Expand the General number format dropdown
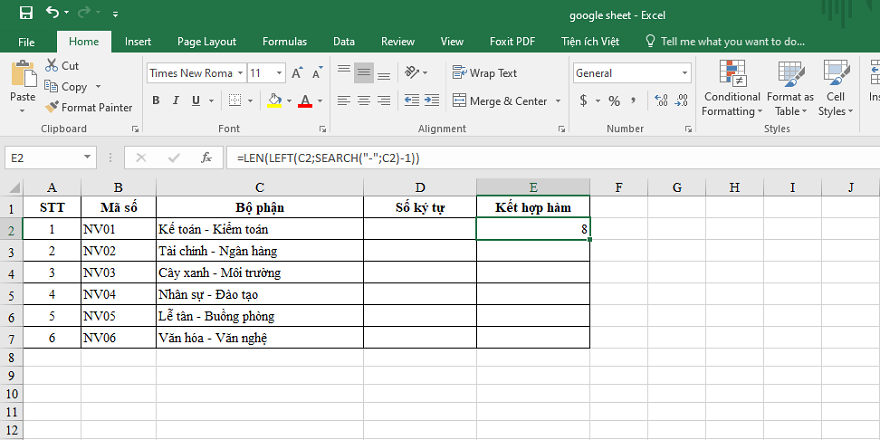 pos(685,73)
